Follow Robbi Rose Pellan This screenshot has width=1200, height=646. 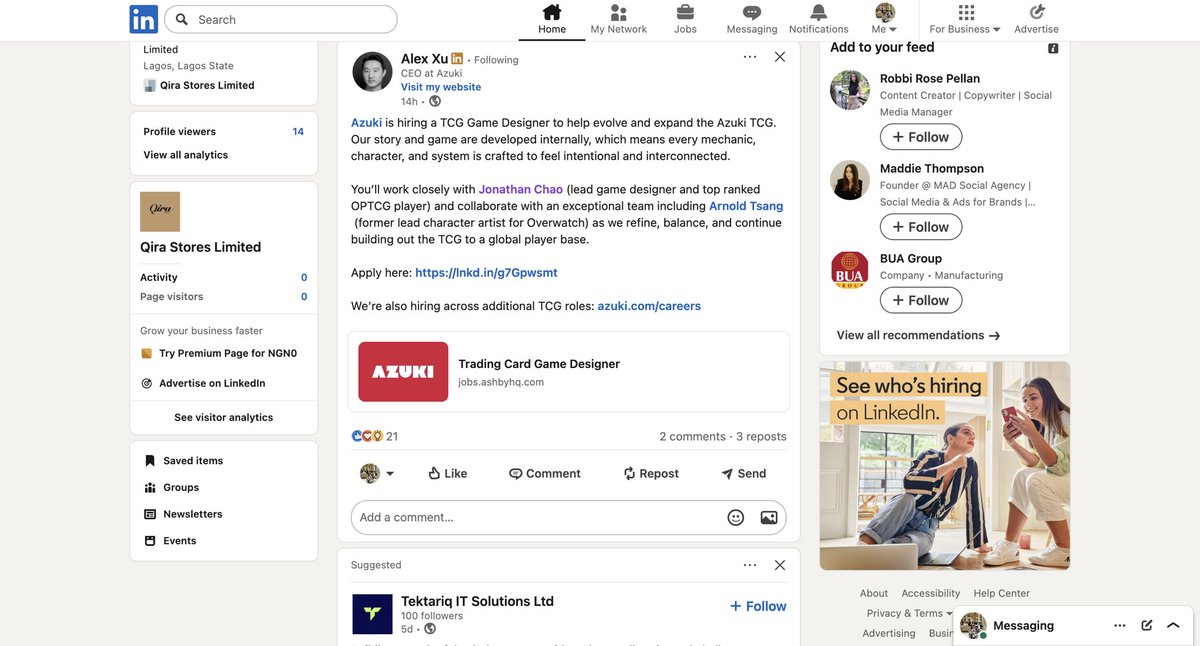click(x=921, y=137)
